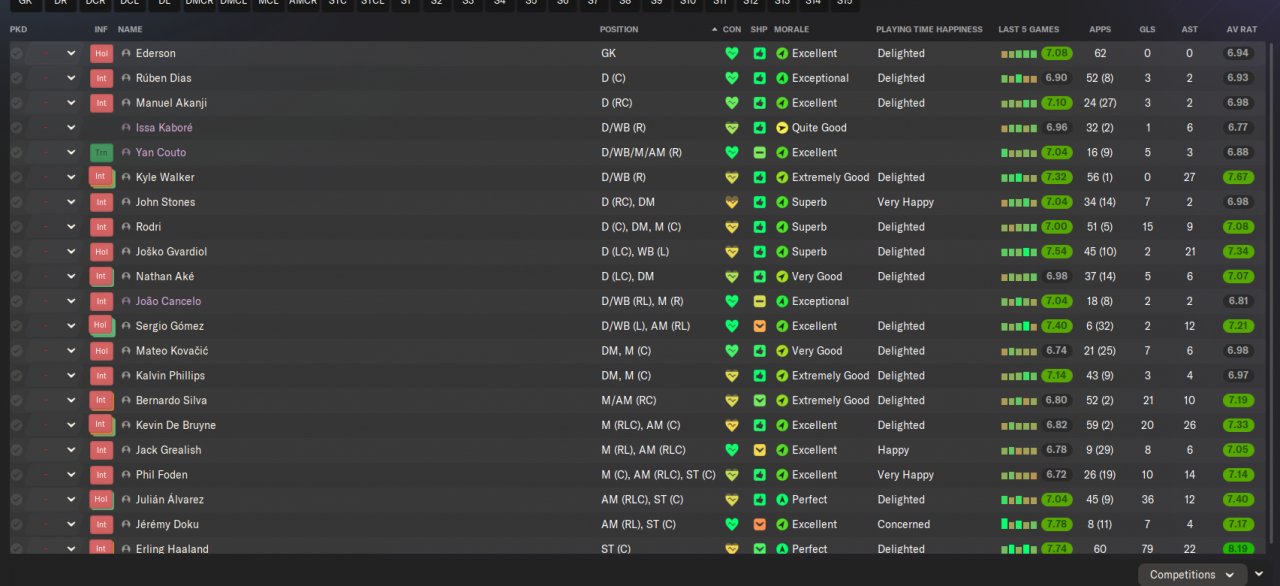1280x586 pixels.
Task: Open the selection dropdown arrow for João Cancelo
Action: [71, 301]
